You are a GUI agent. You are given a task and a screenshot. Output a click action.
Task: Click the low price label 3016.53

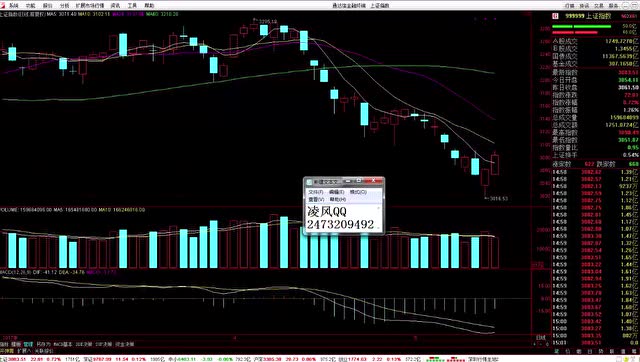click(499, 199)
